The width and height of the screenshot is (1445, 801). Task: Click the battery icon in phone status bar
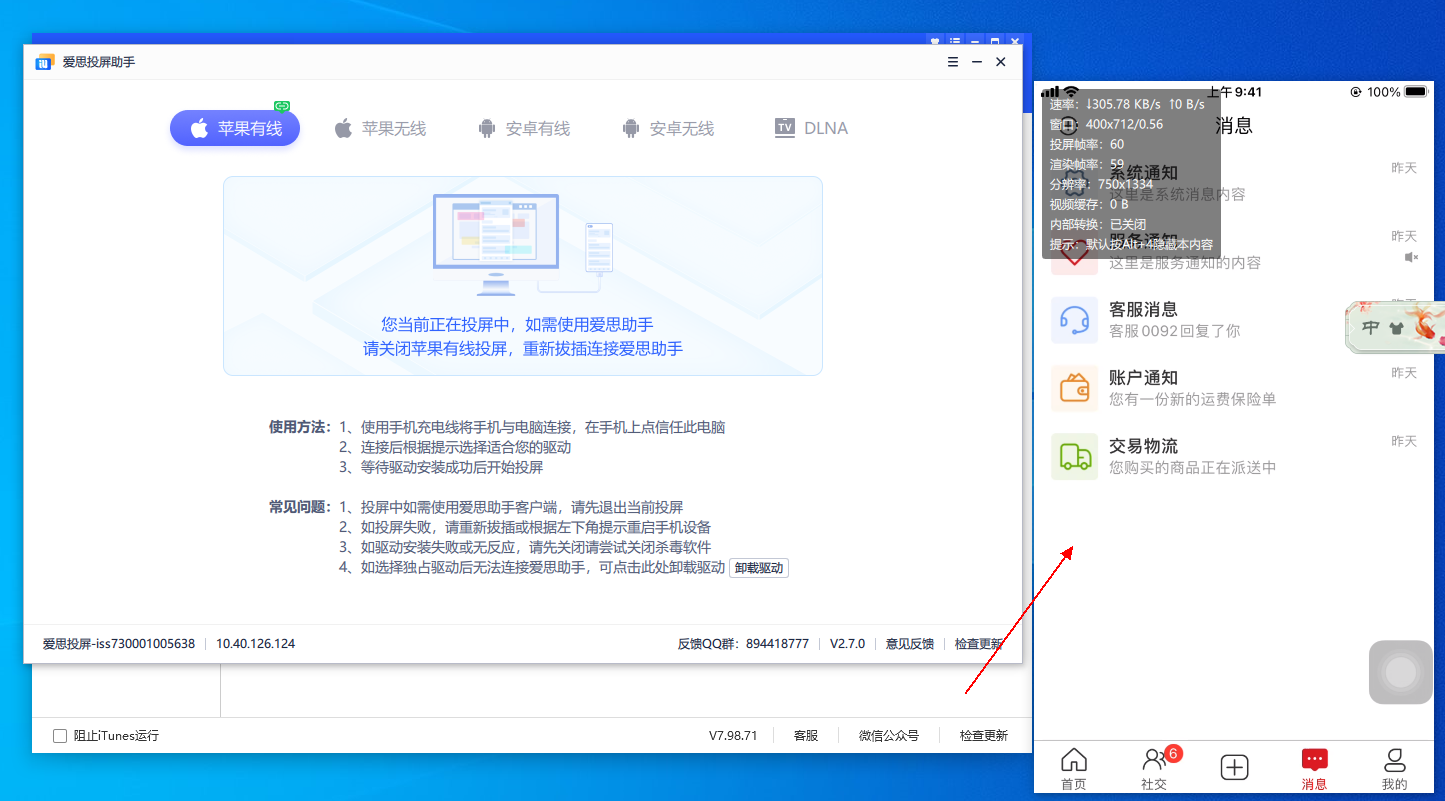[x=1417, y=92]
